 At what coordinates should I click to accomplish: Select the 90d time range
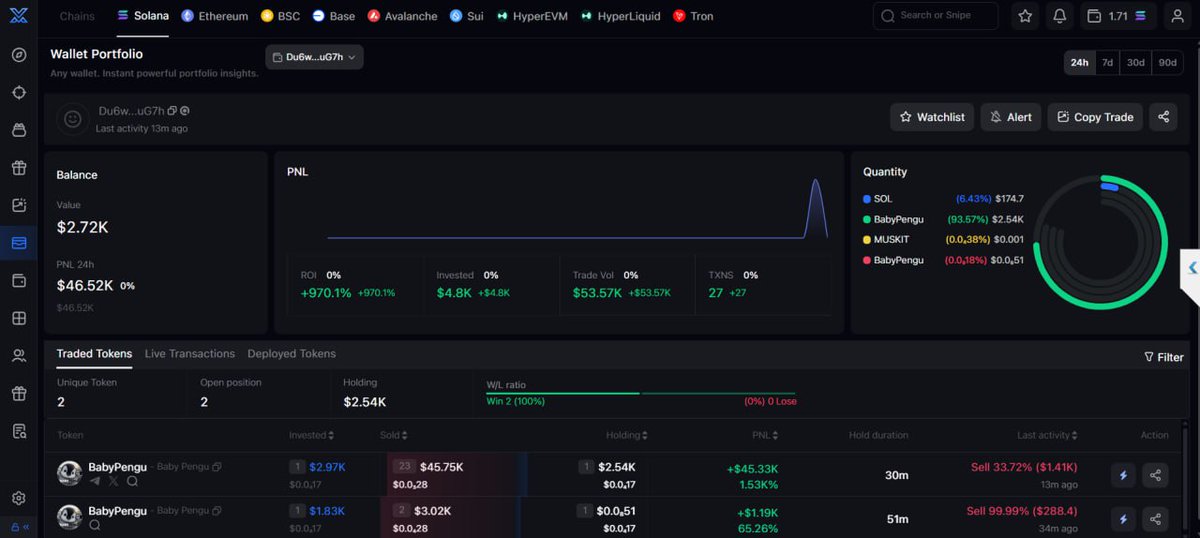point(1167,62)
